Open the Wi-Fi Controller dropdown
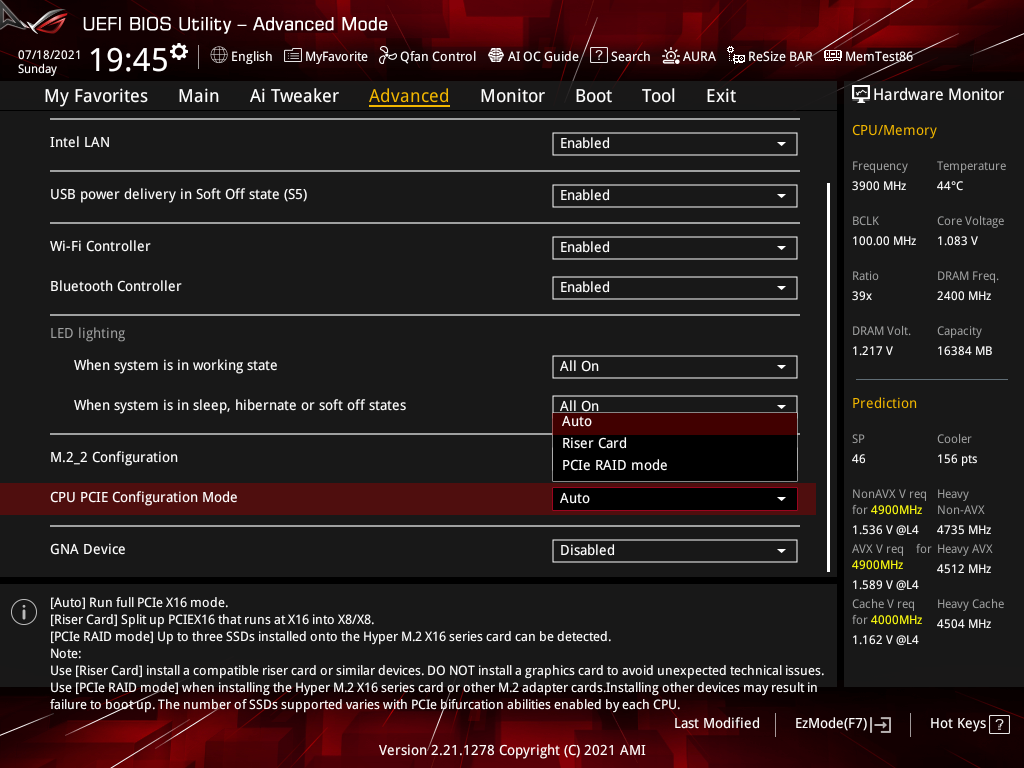1024x768 pixels. pos(674,247)
